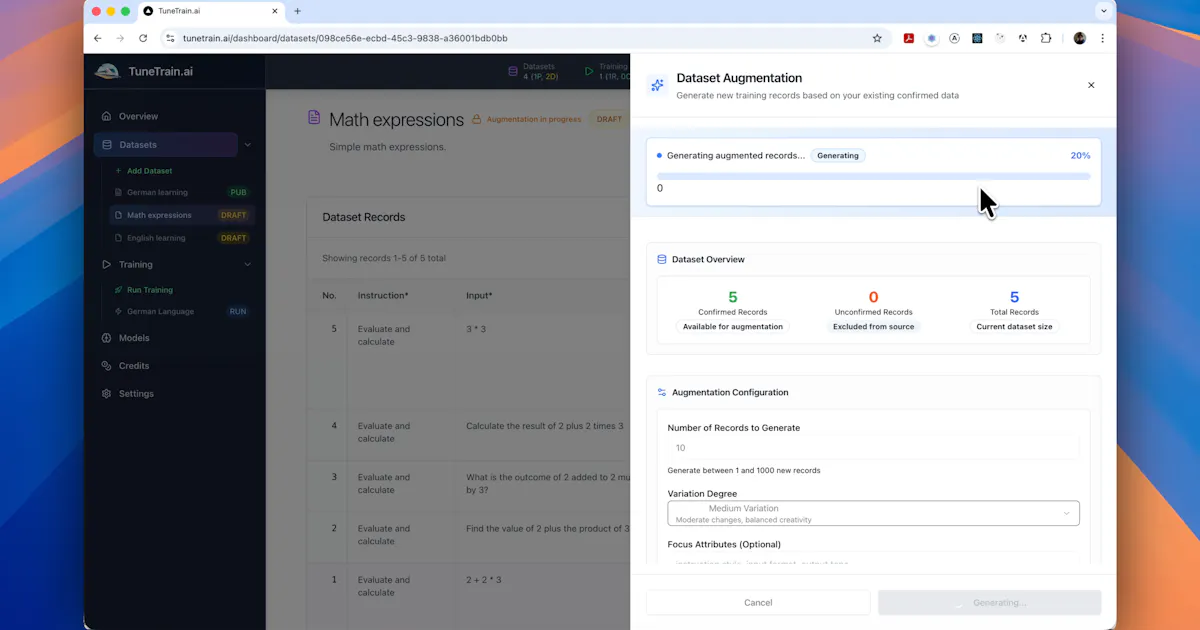Open the Variation Degree dropdown
The height and width of the screenshot is (630, 1200).
[873, 513]
